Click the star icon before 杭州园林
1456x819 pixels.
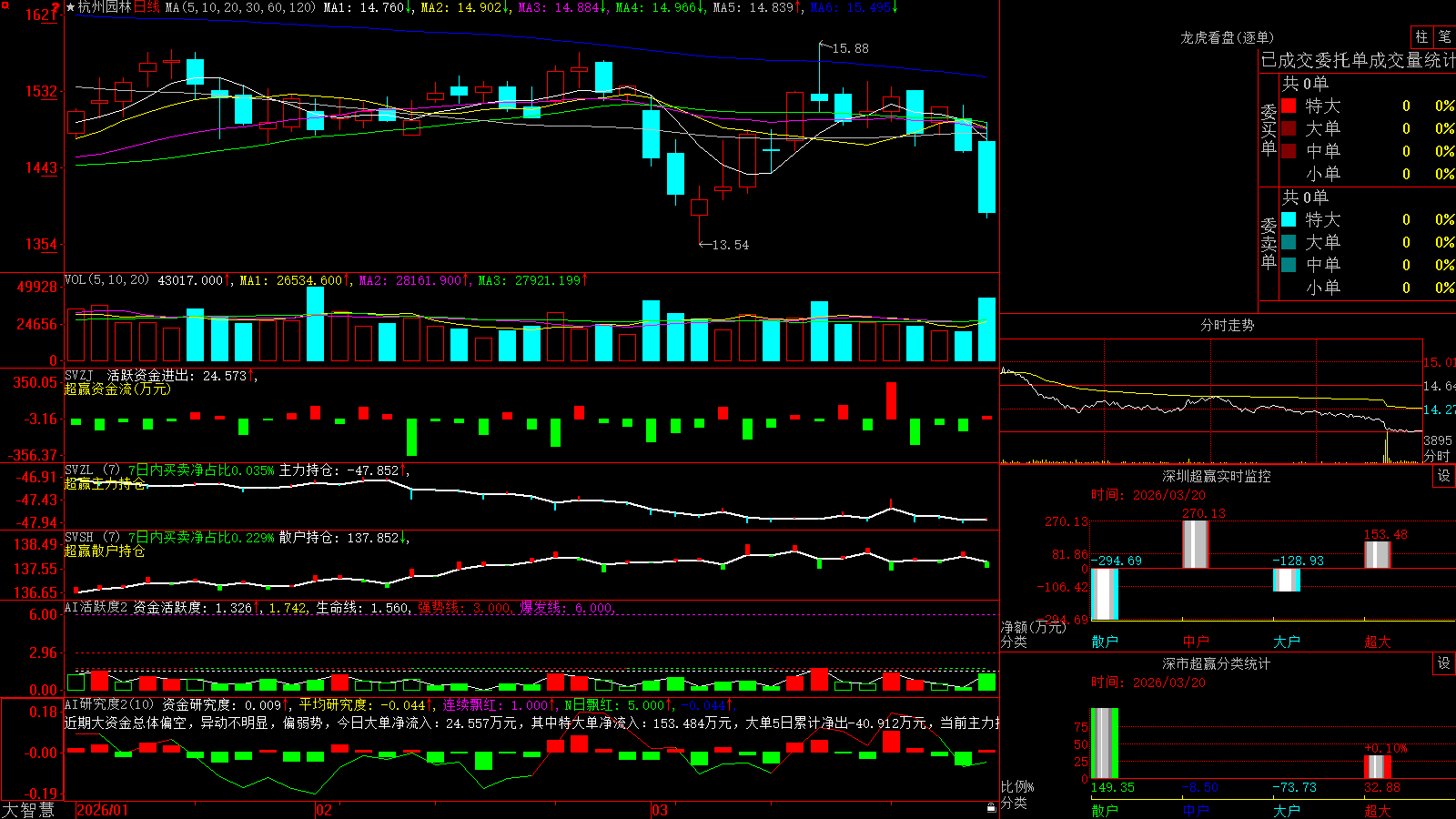click(x=70, y=7)
